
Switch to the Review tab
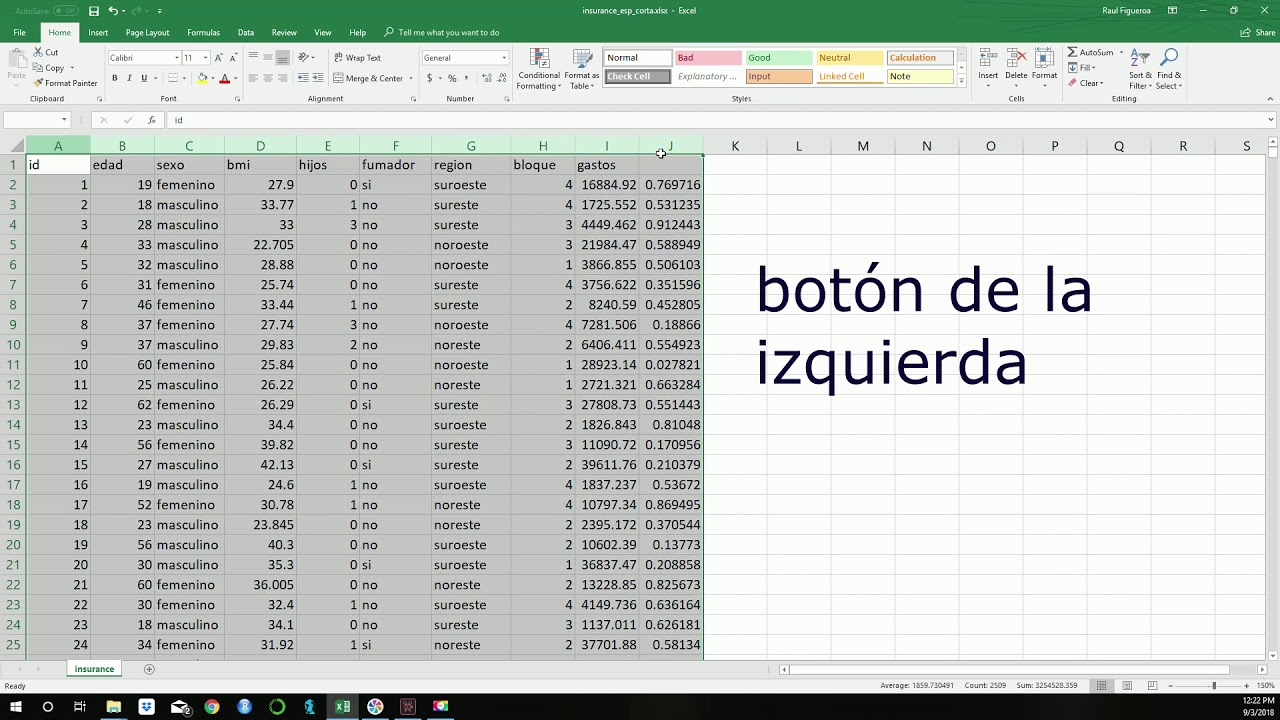(284, 33)
